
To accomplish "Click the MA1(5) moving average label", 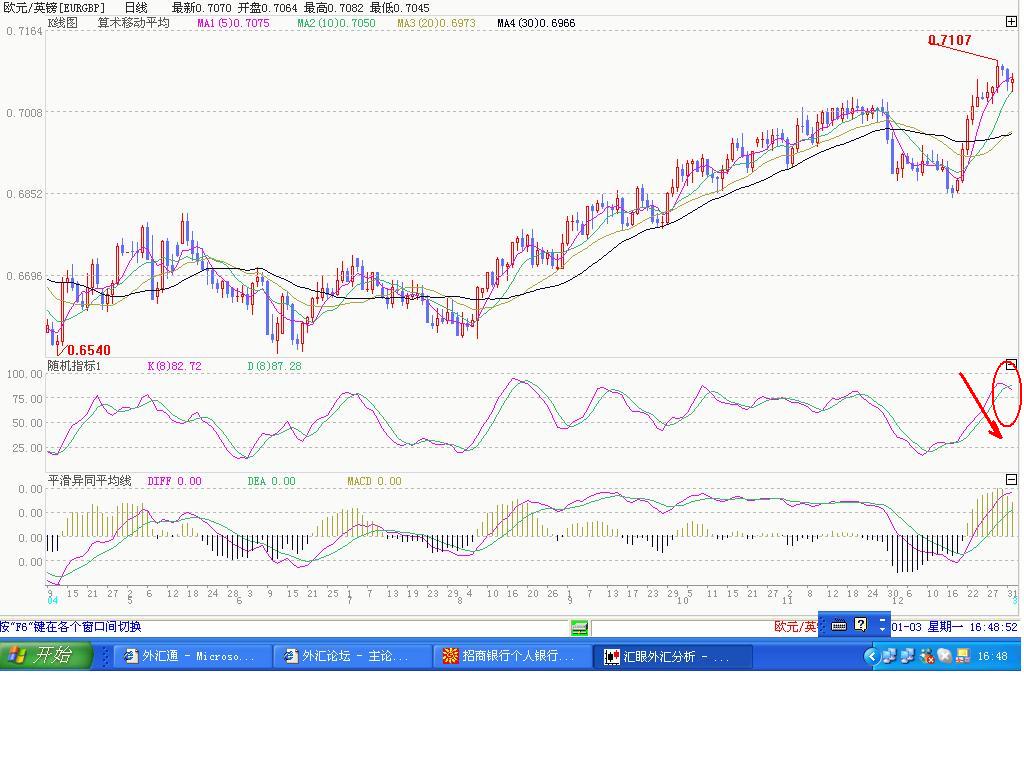I will point(233,23).
